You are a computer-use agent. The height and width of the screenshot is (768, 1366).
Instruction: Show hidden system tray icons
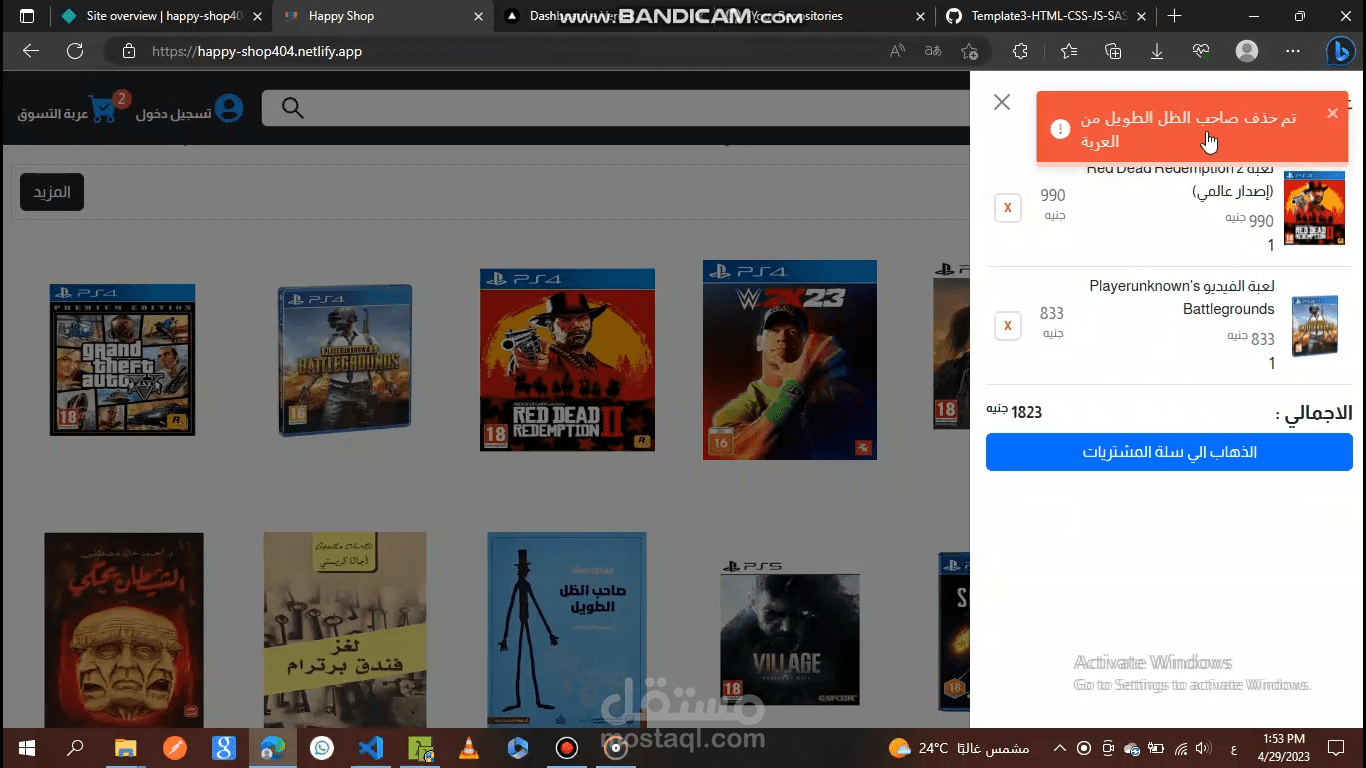[x=1059, y=747]
